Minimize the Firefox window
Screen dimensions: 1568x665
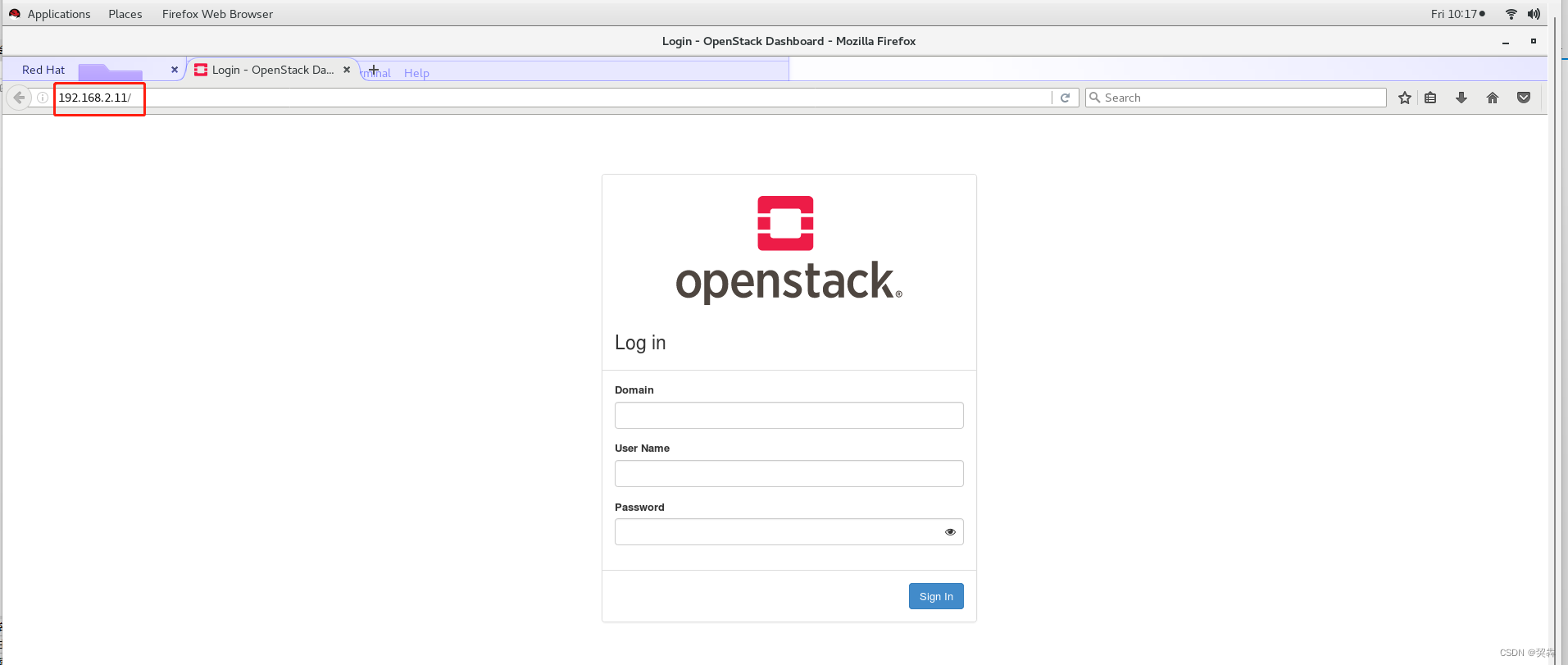point(1506,41)
